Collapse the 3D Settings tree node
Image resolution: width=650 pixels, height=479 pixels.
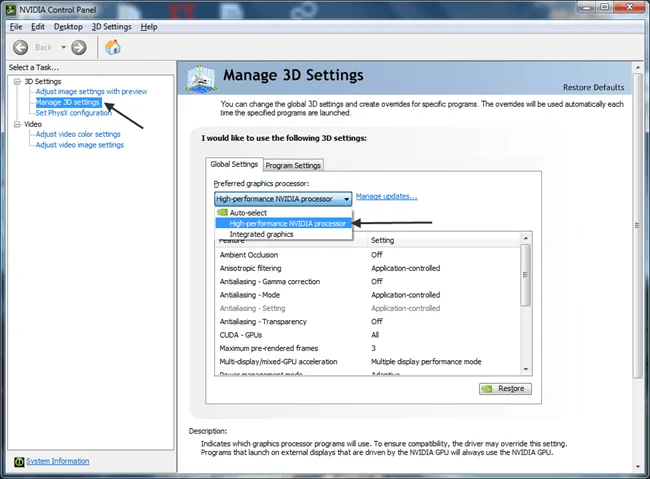click(17, 82)
